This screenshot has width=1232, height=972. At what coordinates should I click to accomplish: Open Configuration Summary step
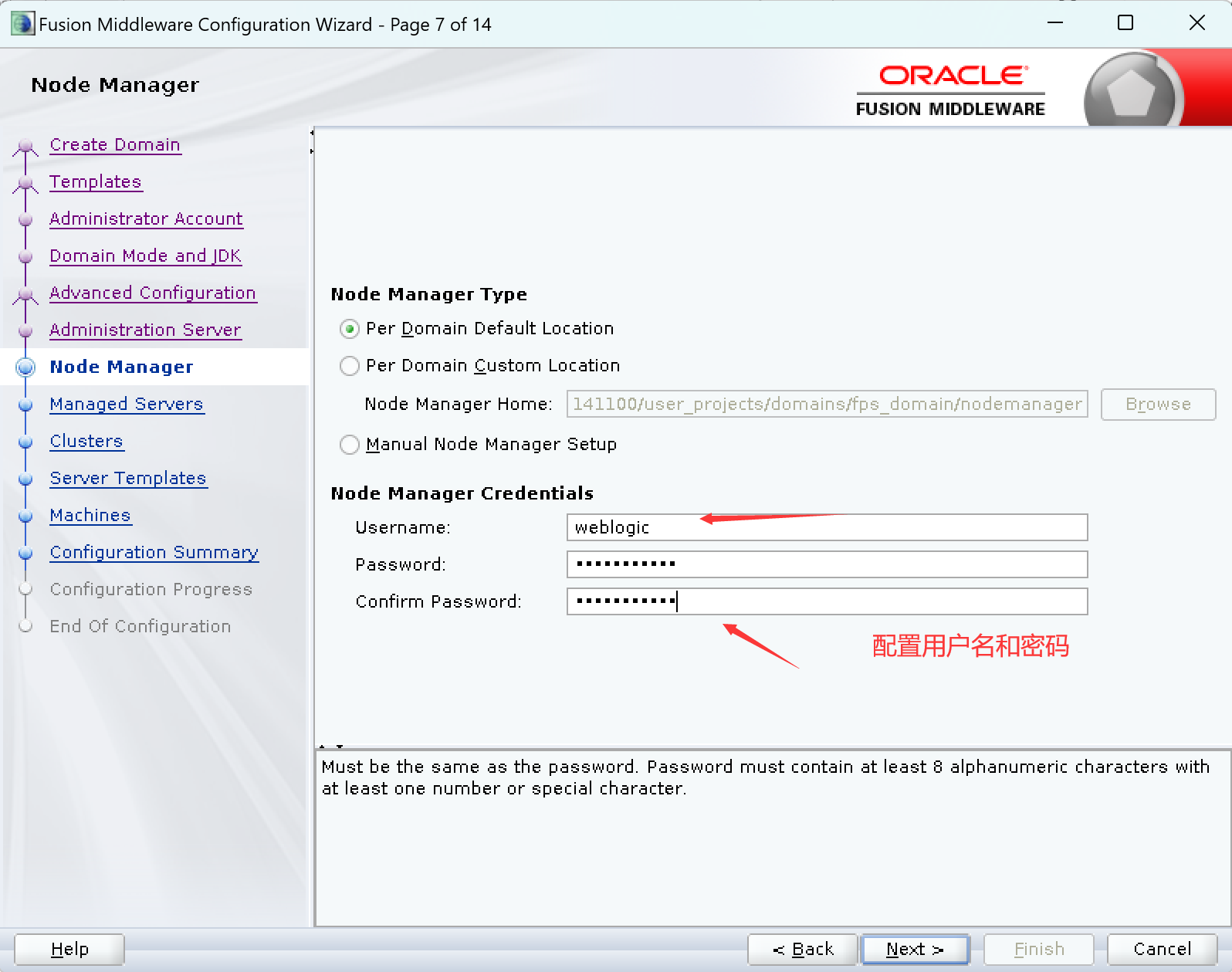(154, 553)
